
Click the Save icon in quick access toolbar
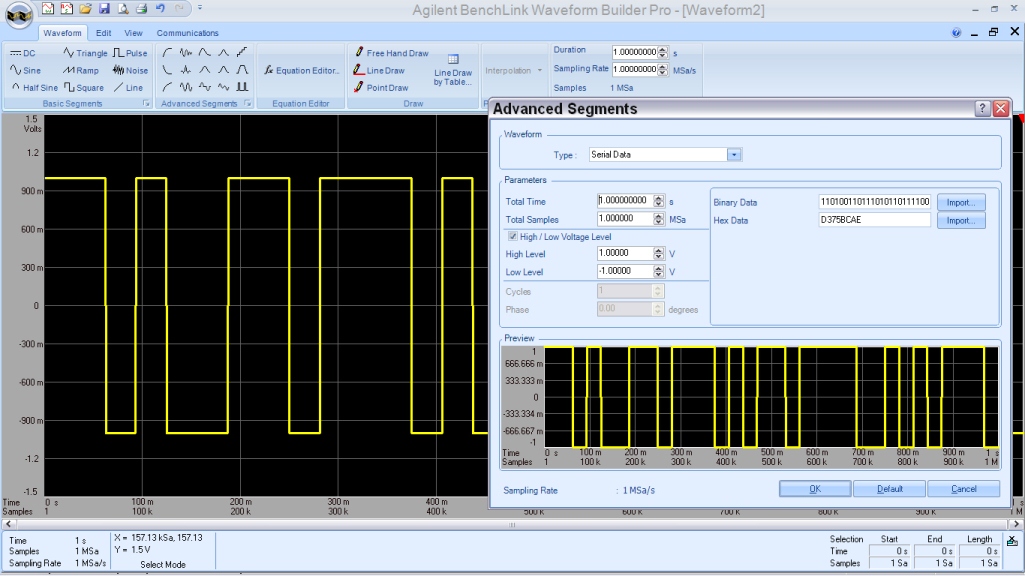tap(104, 9)
